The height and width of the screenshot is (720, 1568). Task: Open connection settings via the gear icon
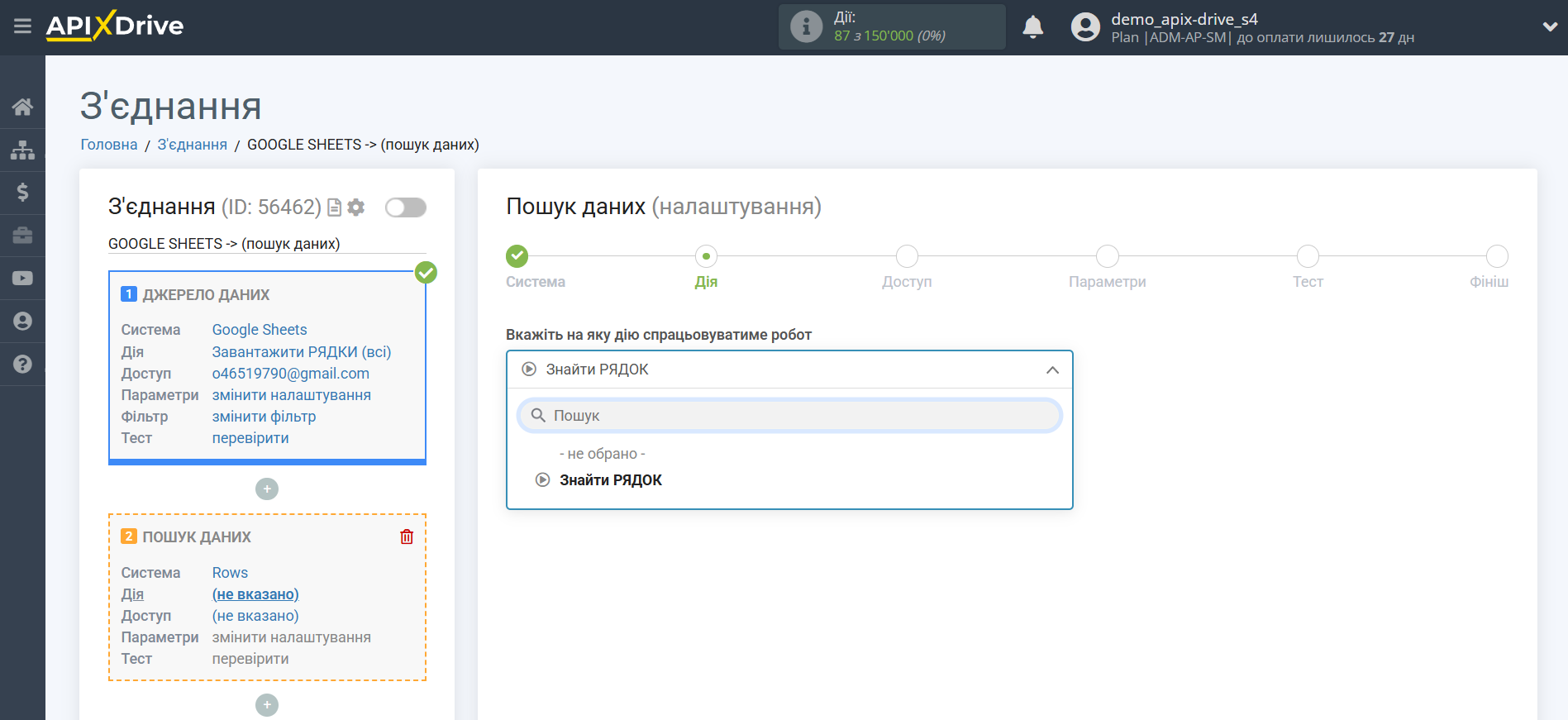(356, 207)
